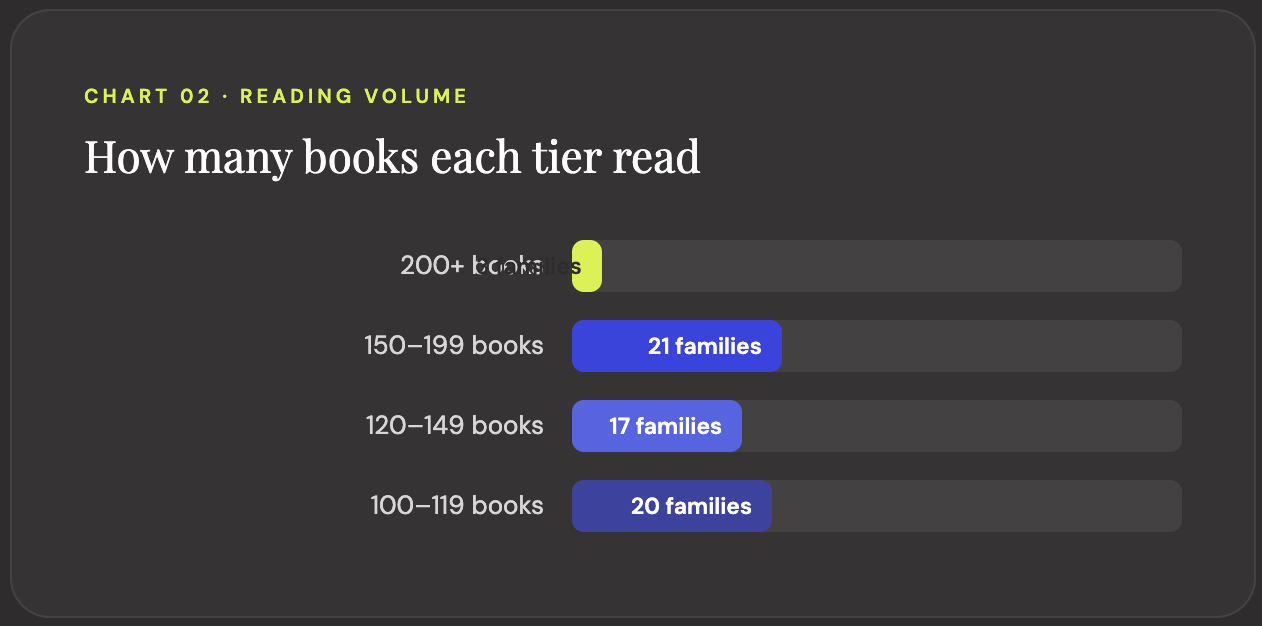Click the filled dark blue 100–119 books bar
The width and height of the screenshot is (1262, 626).
pos(600,506)
